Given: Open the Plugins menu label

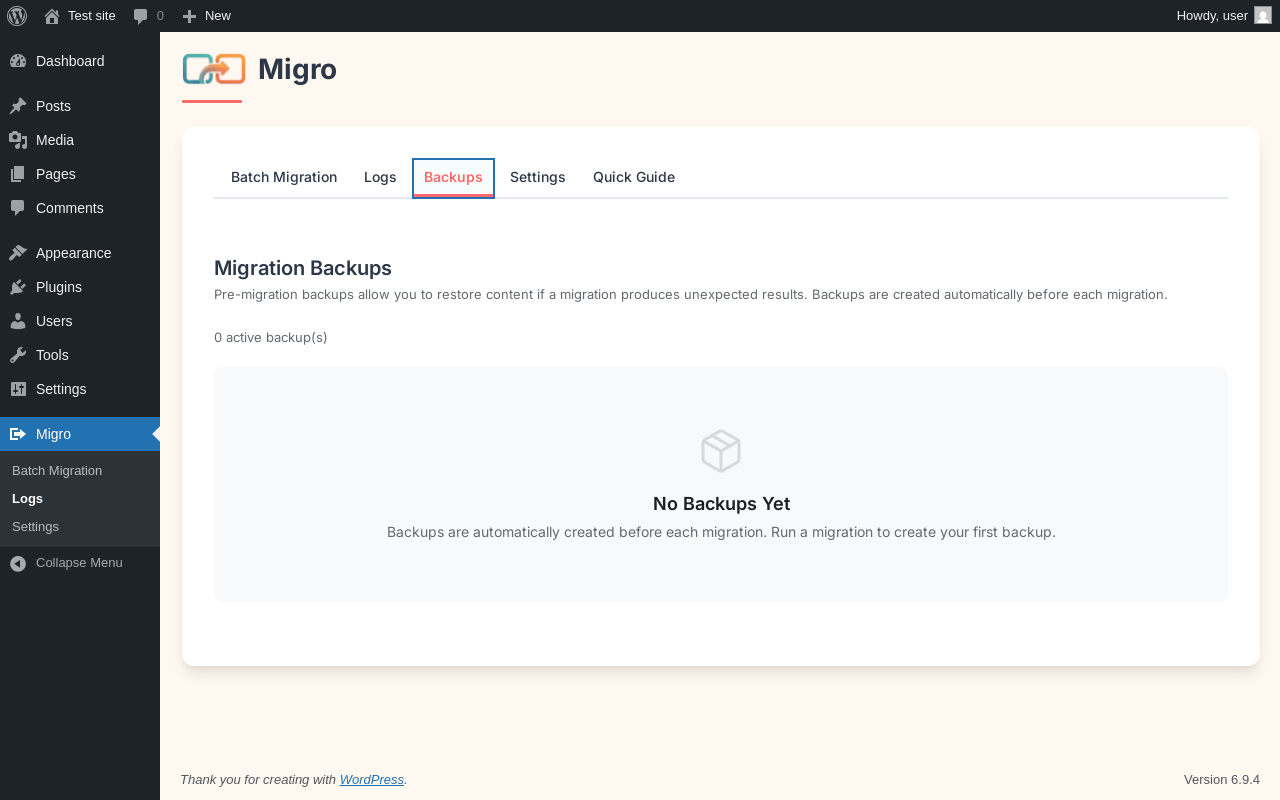Looking at the screenshot, I should pos(59,287).
